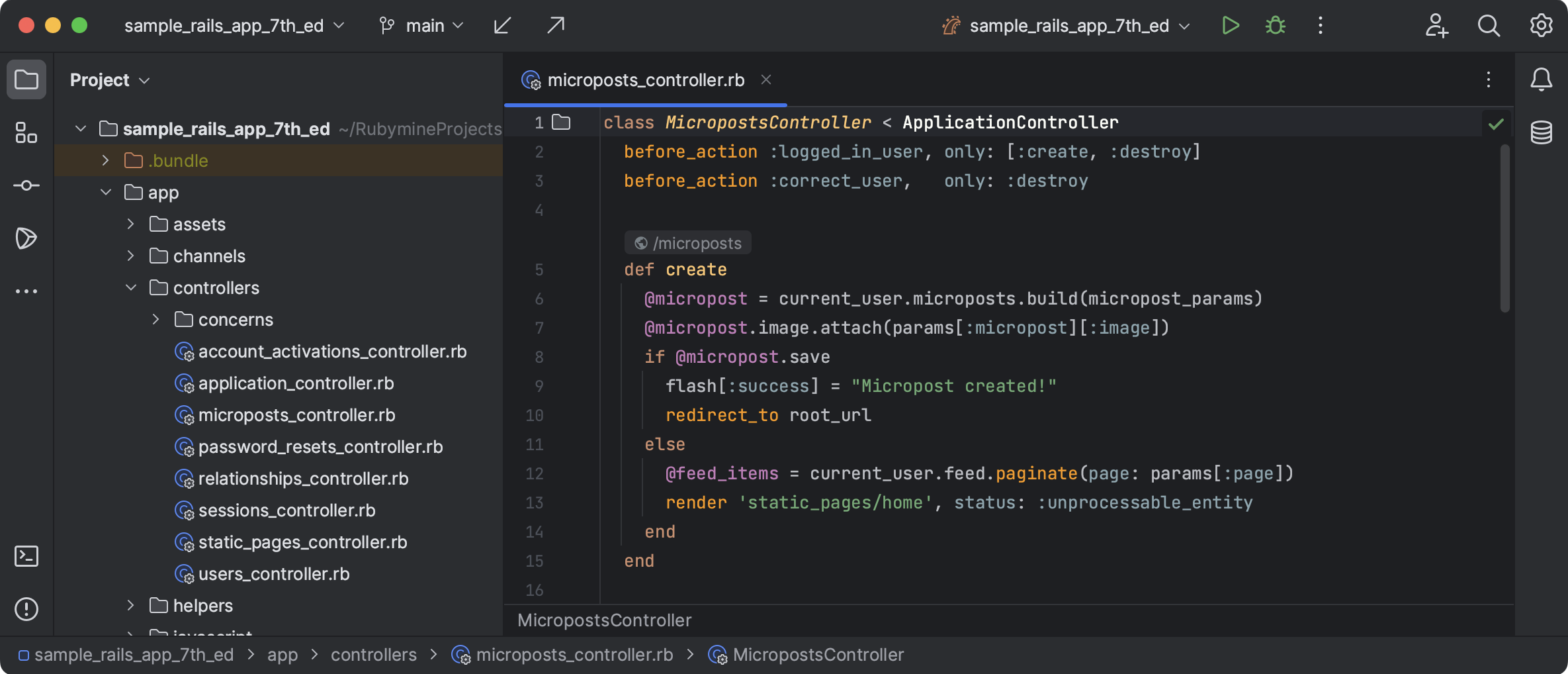This screenshot has width=1568, height=674.
Task: Expand the assets folder
Action: pos(131,224)
